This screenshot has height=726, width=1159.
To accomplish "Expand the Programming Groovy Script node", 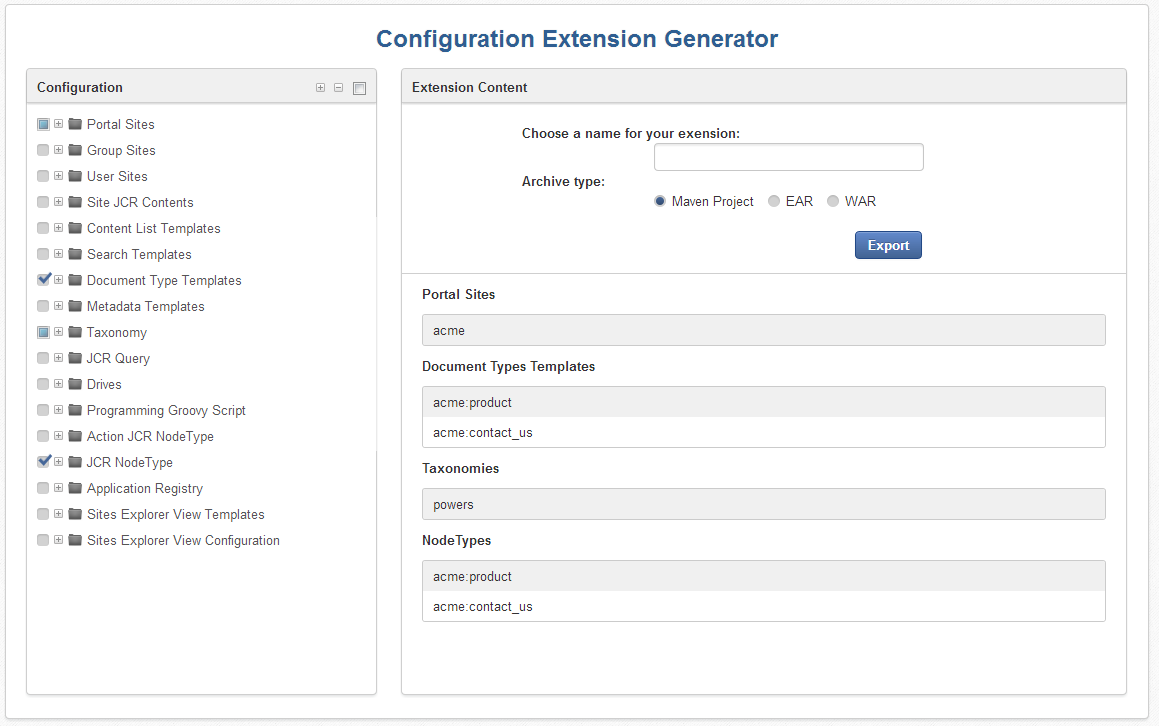I will click(x=58, y=410).
